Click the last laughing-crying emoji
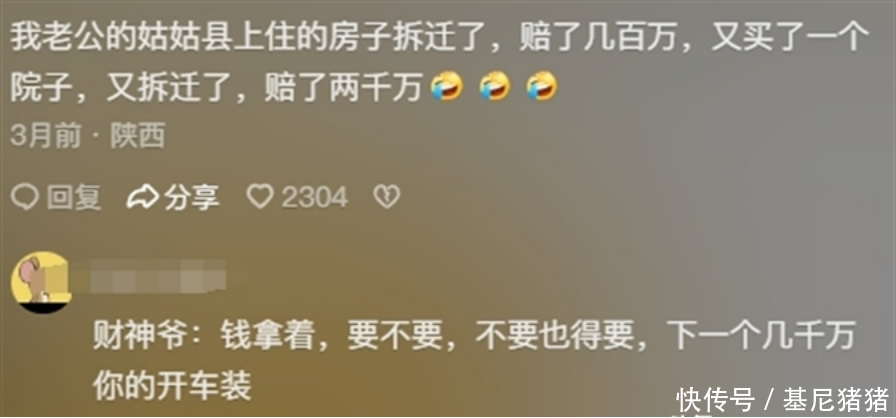This screenshot has height=418, width=896. point(542,86)
